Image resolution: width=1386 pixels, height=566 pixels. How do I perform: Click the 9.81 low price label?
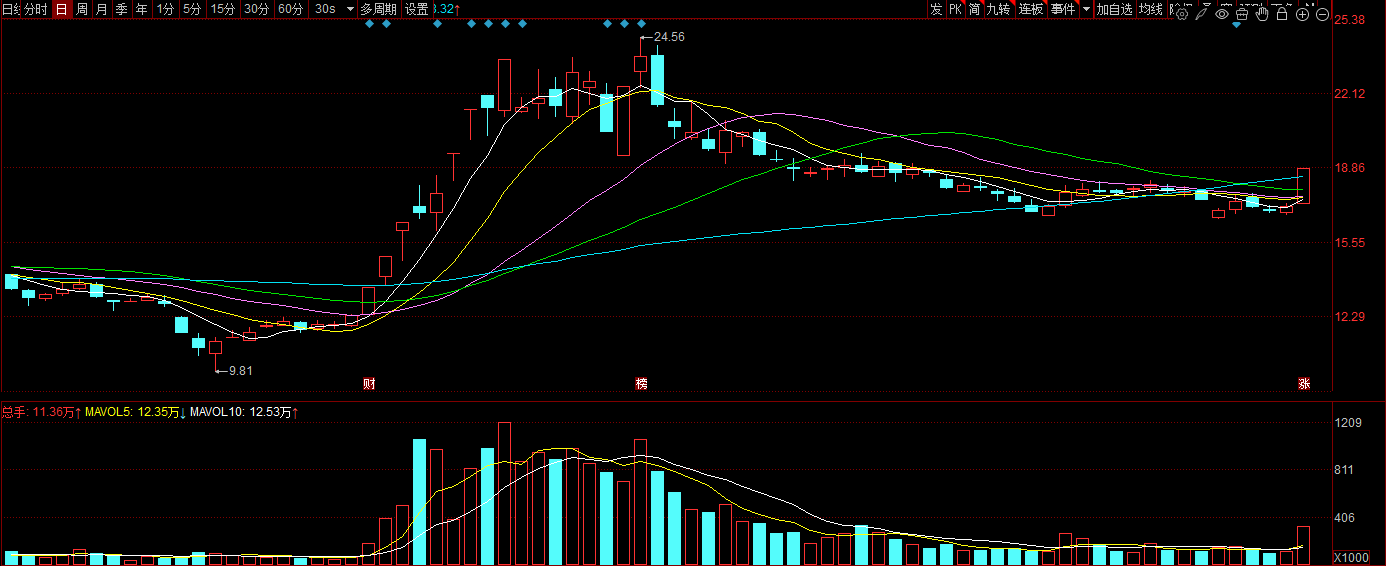tap(241, 370)
